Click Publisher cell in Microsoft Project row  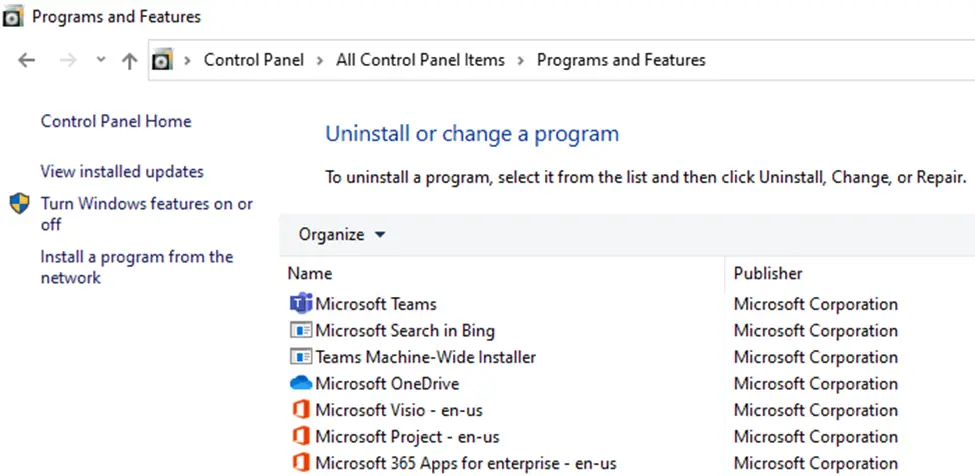(x=815, y=437)
